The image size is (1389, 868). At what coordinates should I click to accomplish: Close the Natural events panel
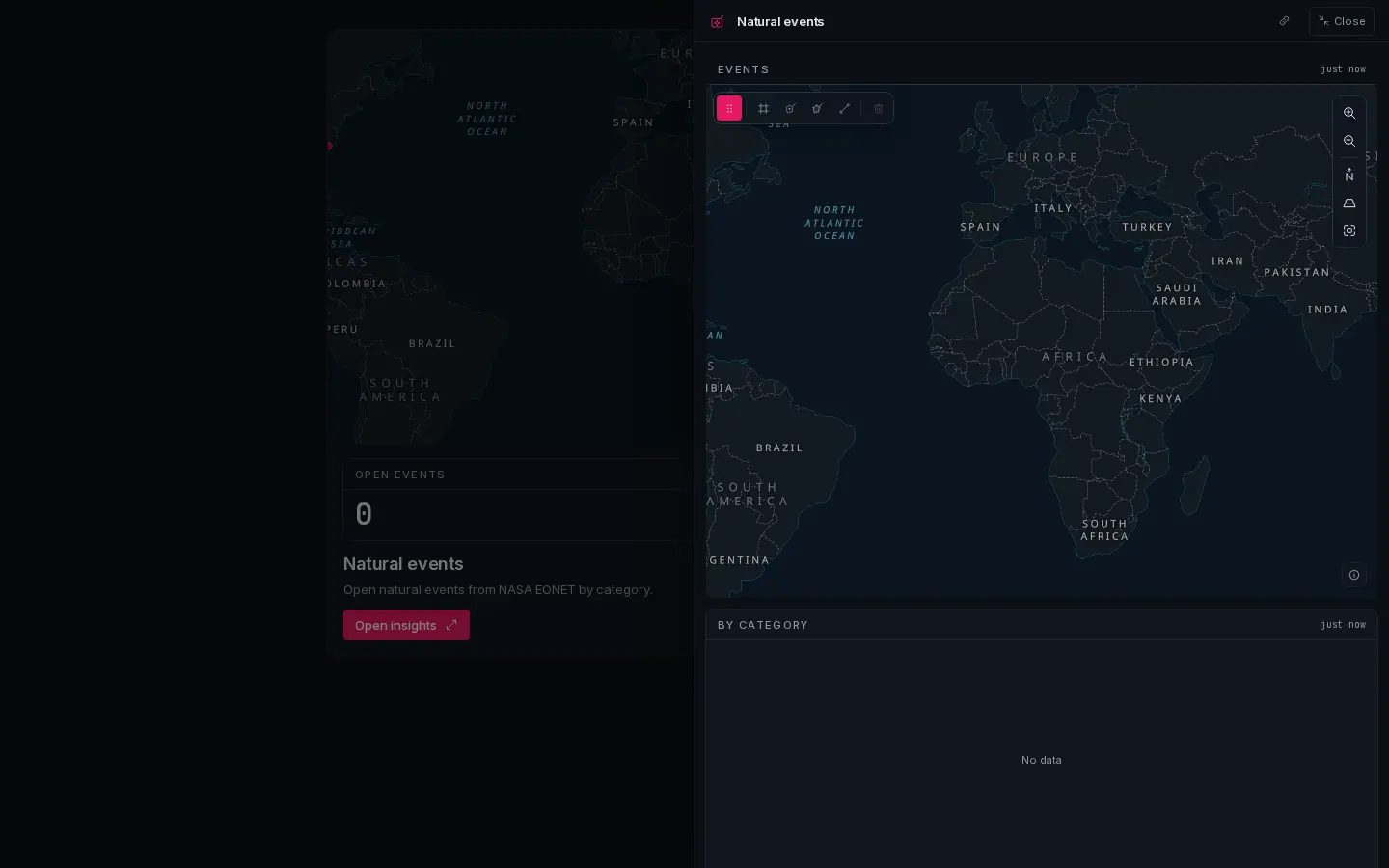(1342, 21)
